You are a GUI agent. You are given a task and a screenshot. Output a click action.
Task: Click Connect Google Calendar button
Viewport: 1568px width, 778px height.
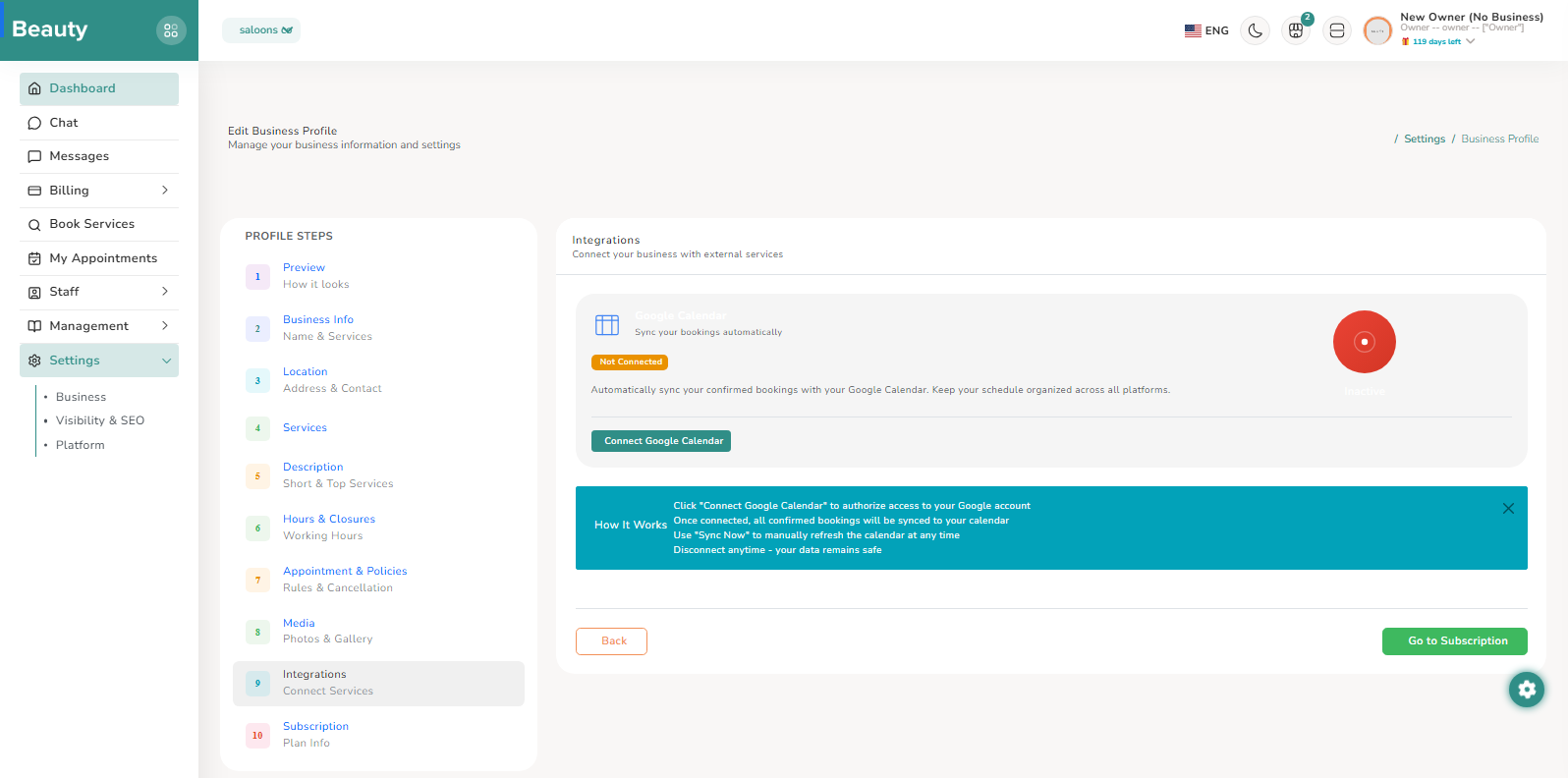point(661,441)
